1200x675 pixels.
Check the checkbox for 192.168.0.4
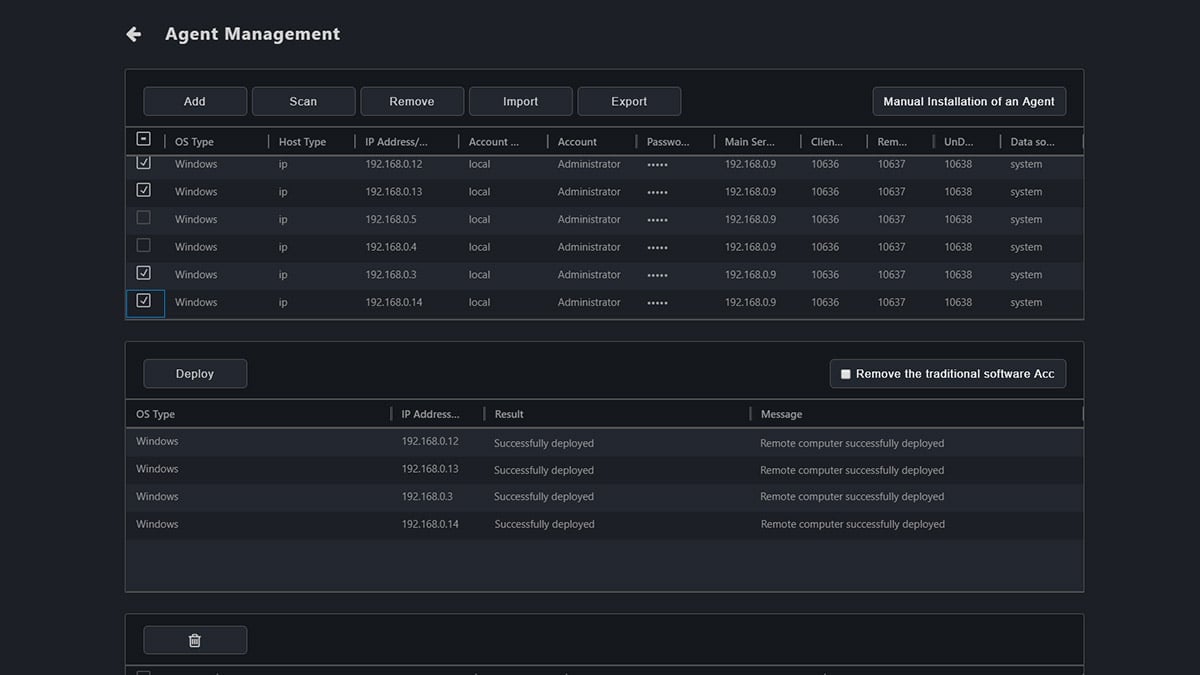pyautogui.click(x=143, y=246)
